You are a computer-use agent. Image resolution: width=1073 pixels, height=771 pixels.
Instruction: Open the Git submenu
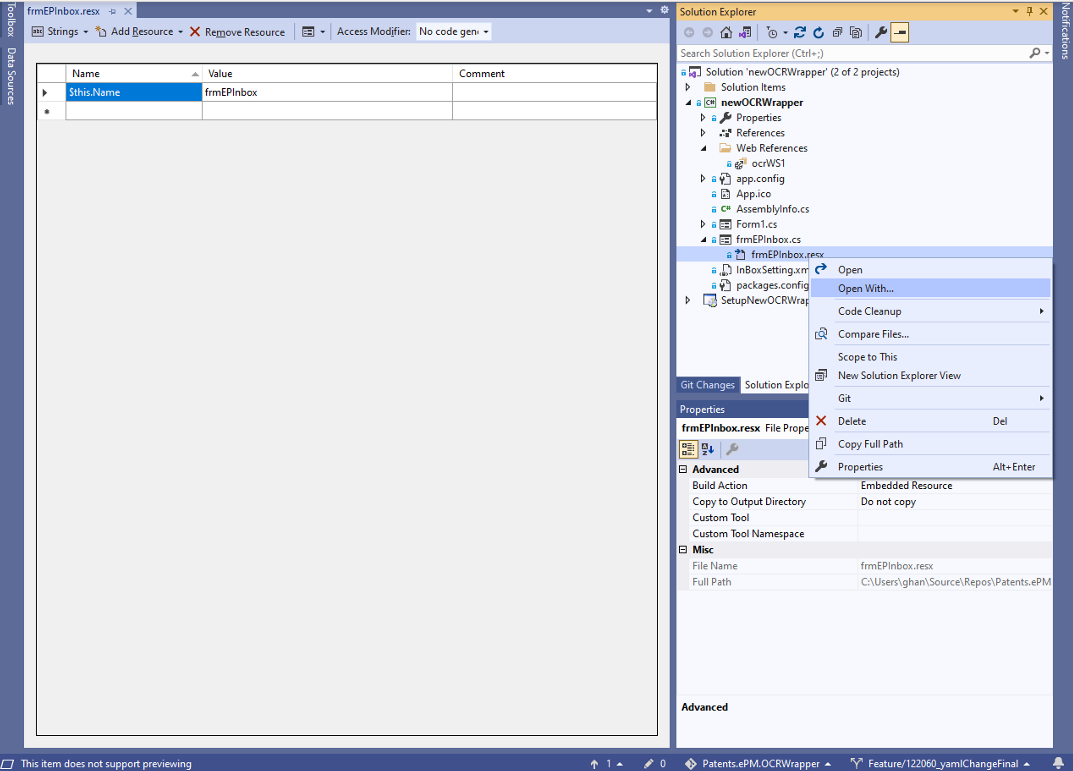(x=930, y=398)
